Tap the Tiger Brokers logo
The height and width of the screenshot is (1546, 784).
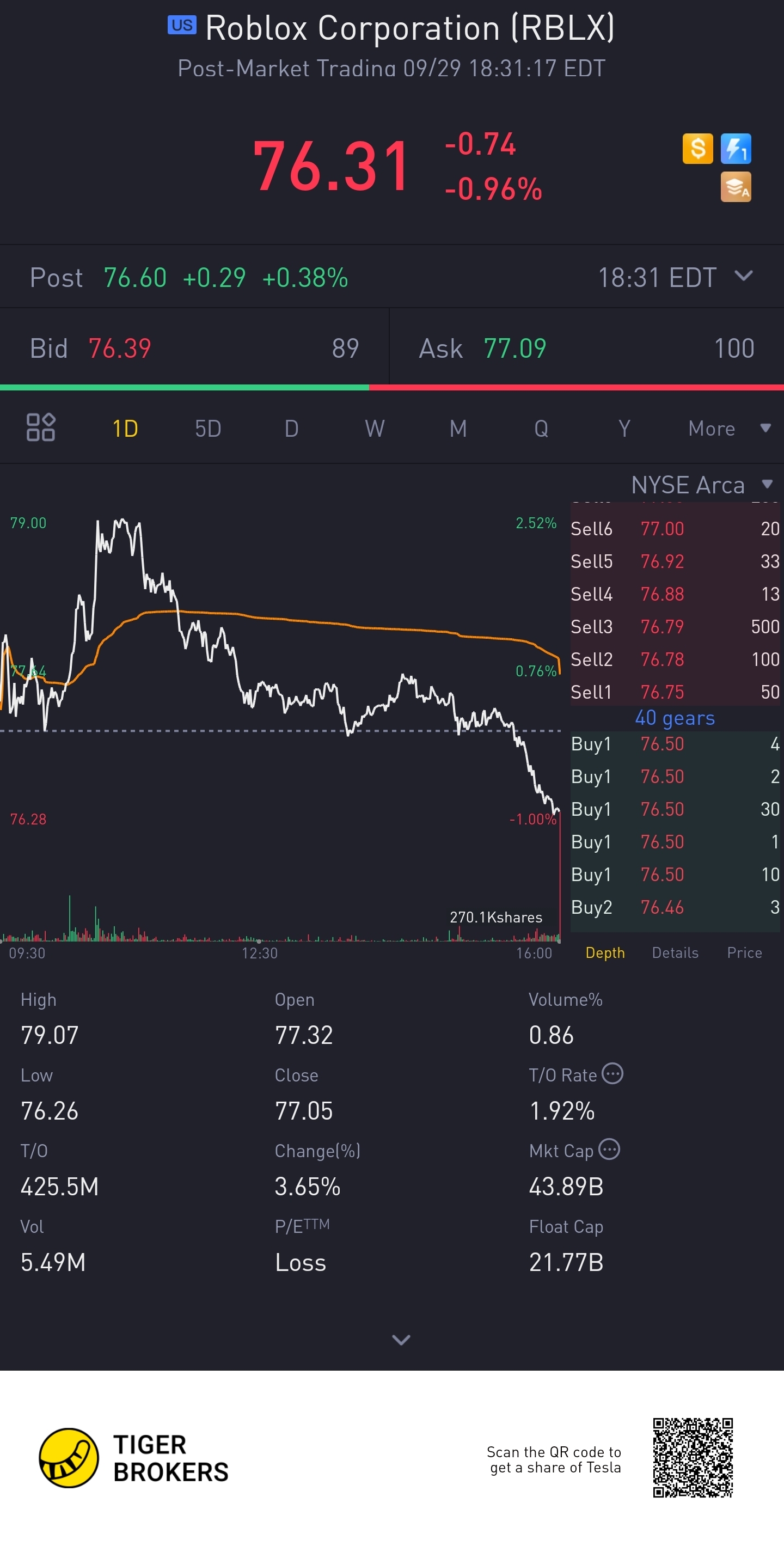(x=134, y=1458)
